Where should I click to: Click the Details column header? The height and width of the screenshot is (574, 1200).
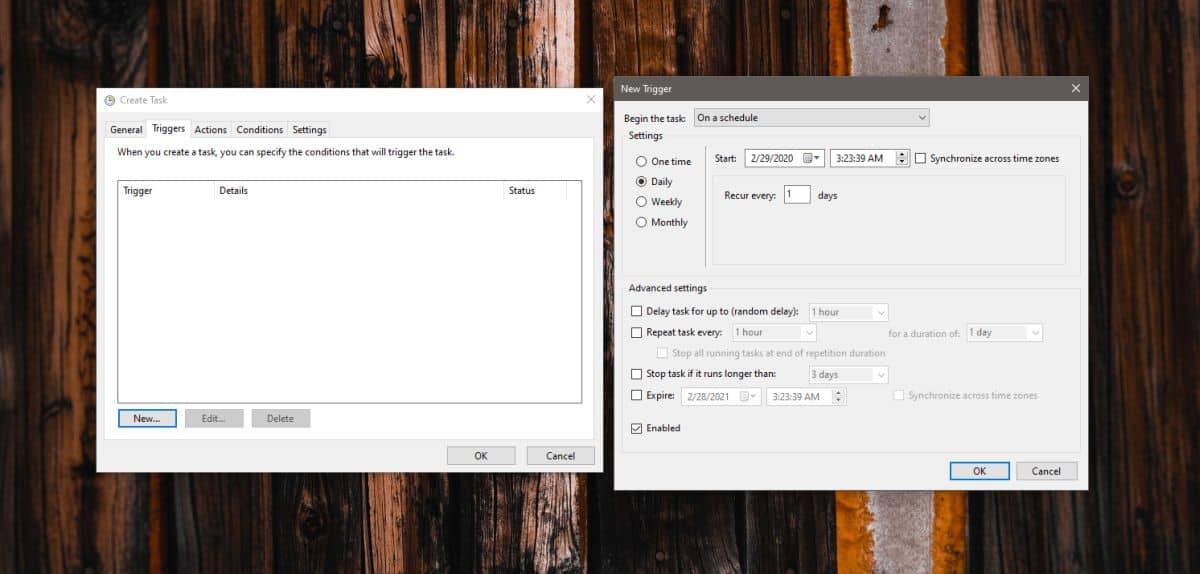click(x=359, y=190)
